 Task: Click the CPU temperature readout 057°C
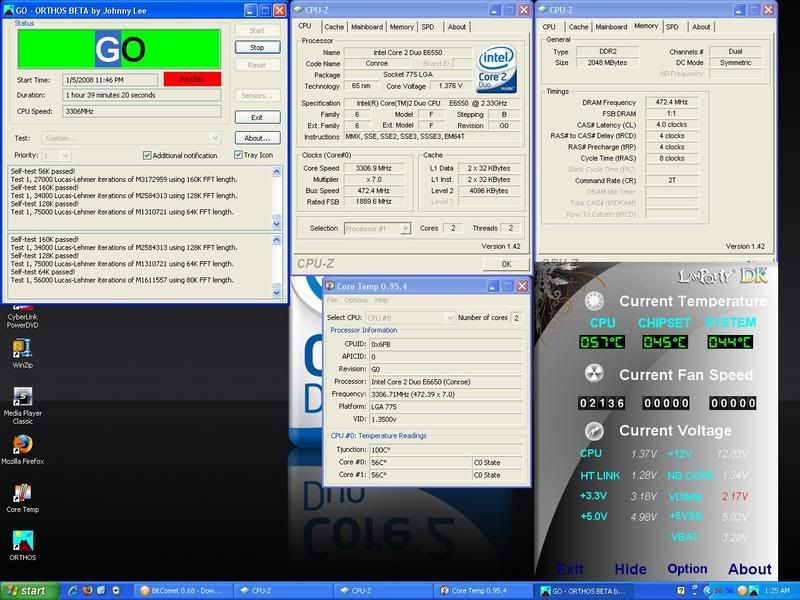tap(602, 342)
